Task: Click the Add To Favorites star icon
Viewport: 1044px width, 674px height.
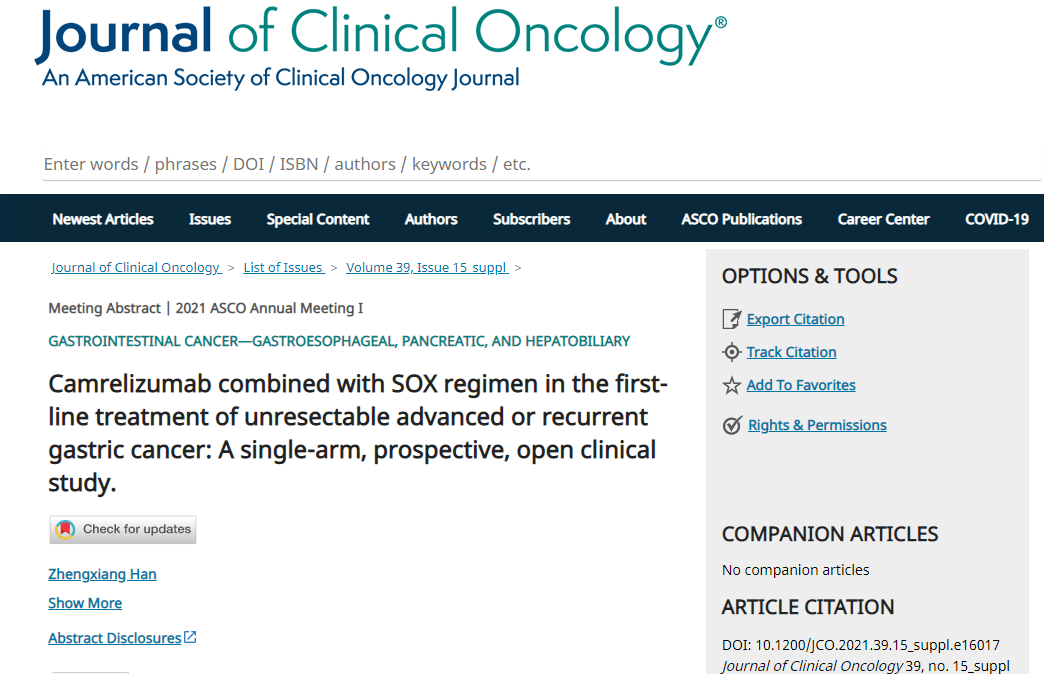Action: point(732,385)
